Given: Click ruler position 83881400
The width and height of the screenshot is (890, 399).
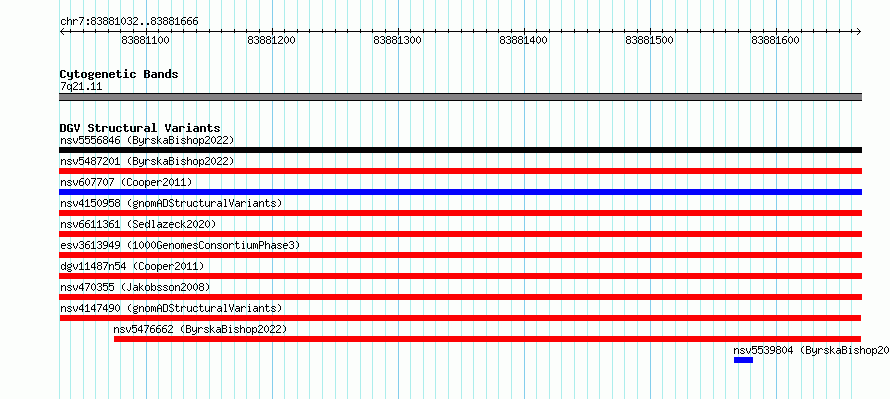Looking at the screenshot, I should 524,40.
